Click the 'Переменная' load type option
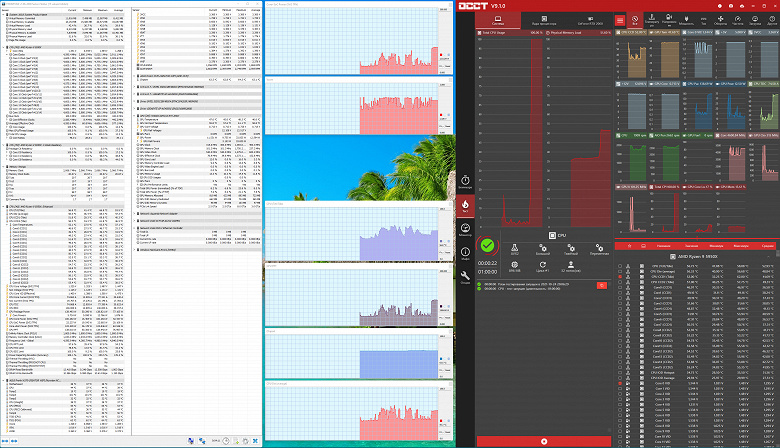The width and height of the screenshot is (780, 448). click(x=599, y=249)
